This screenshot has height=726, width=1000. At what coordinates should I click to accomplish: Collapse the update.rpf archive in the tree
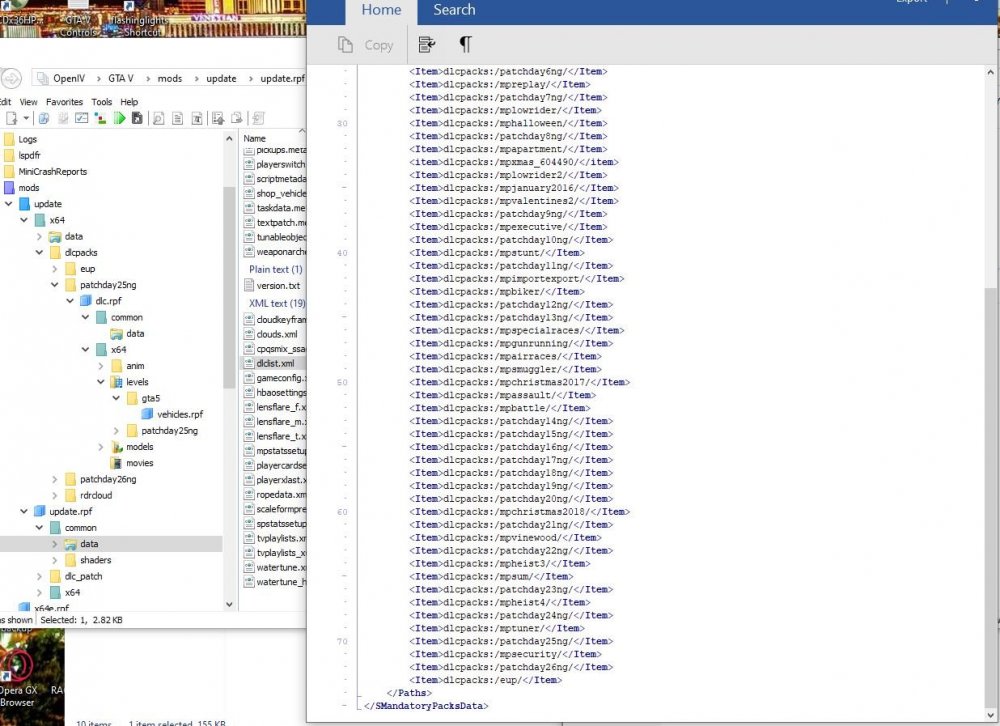tap(24, 511)
